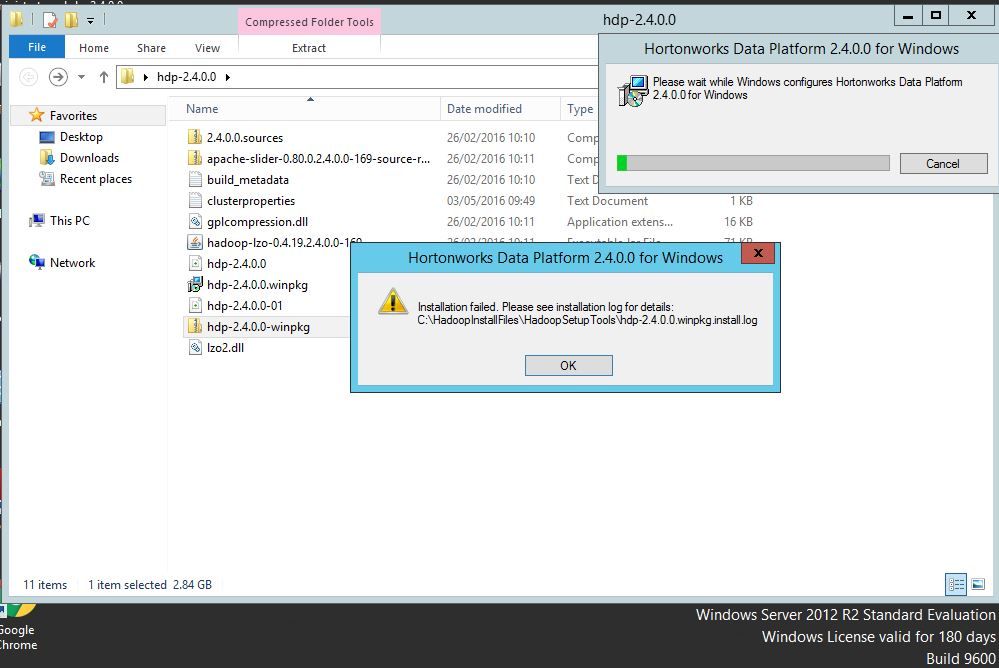Select the file named lzo2.dll
The width and height of the screenshot is (999, 668).
pyautogui.click(x=226, y=348)
